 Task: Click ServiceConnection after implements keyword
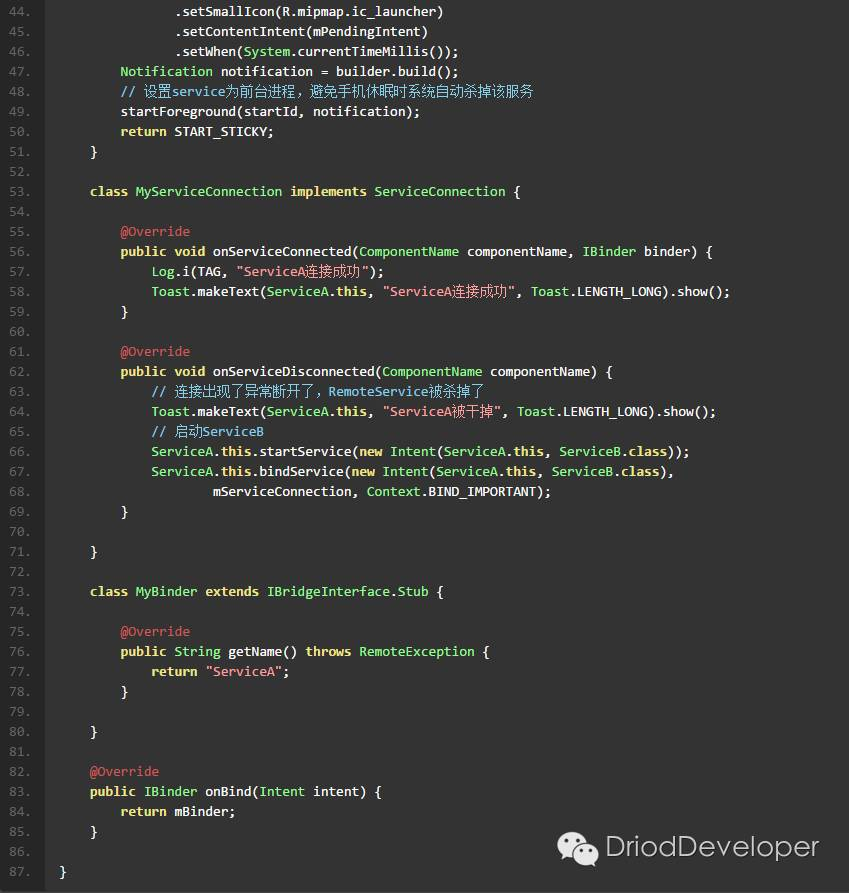tap(440, 191)
